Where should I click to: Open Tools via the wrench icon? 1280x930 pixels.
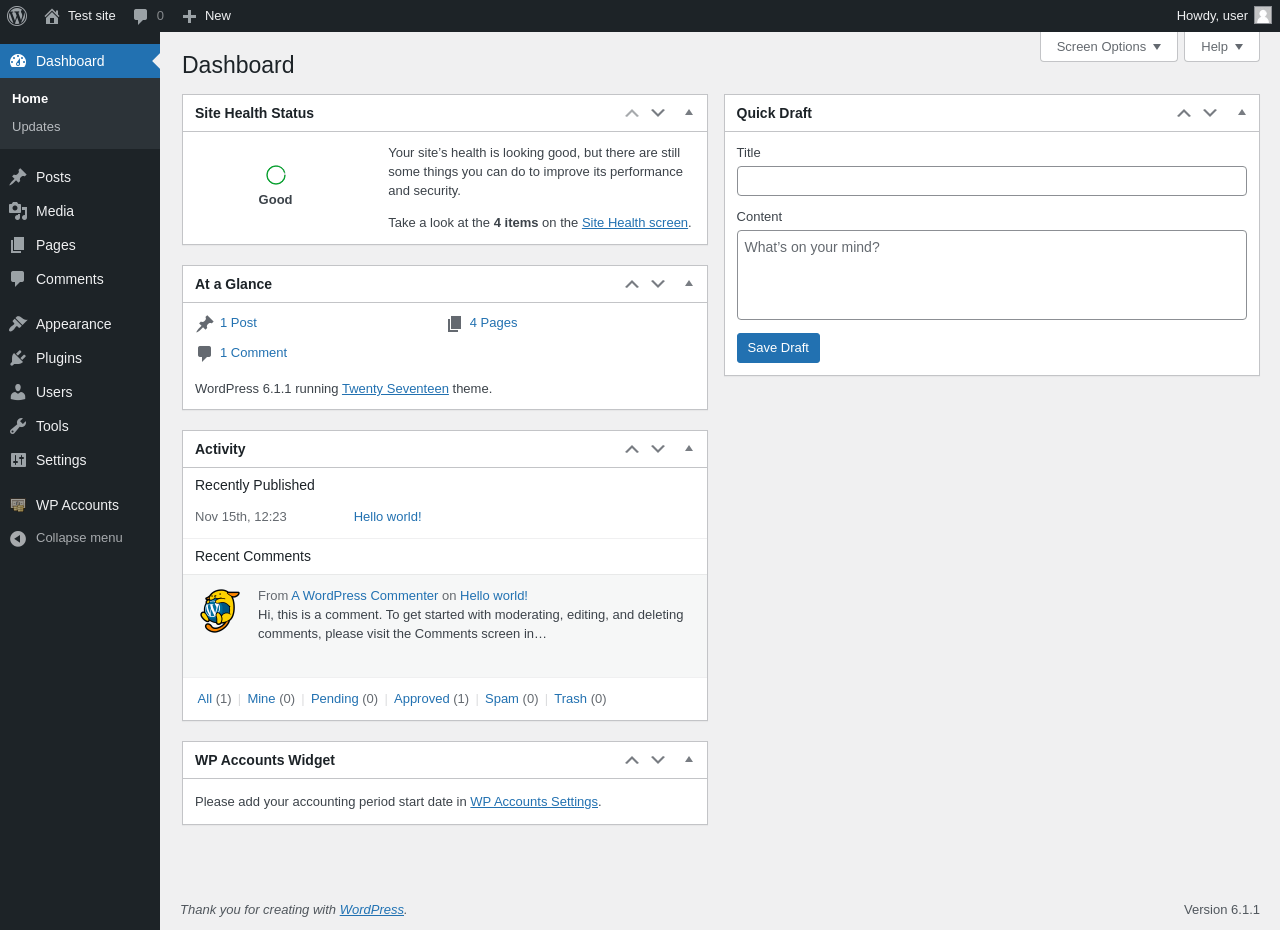point(18,426)
